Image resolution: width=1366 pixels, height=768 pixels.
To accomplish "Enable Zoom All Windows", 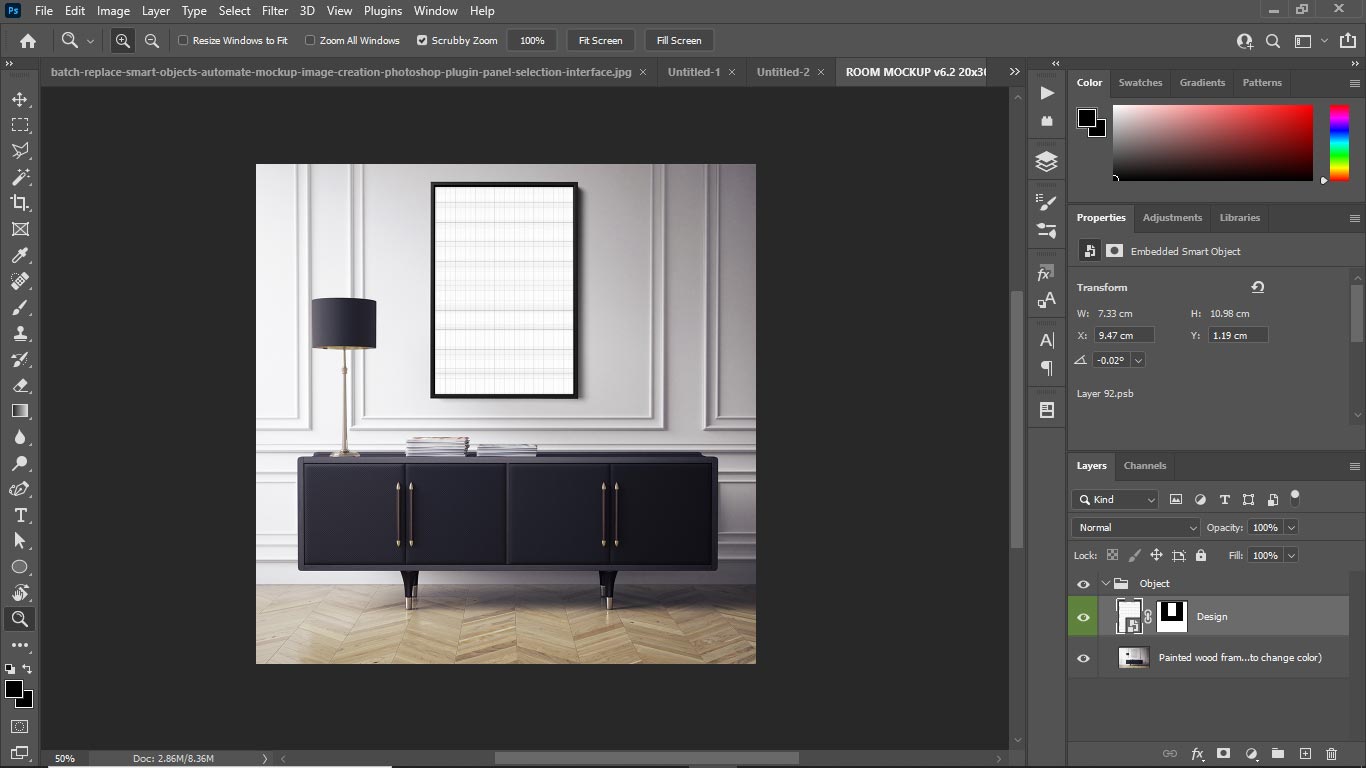I will coord(310,40).
